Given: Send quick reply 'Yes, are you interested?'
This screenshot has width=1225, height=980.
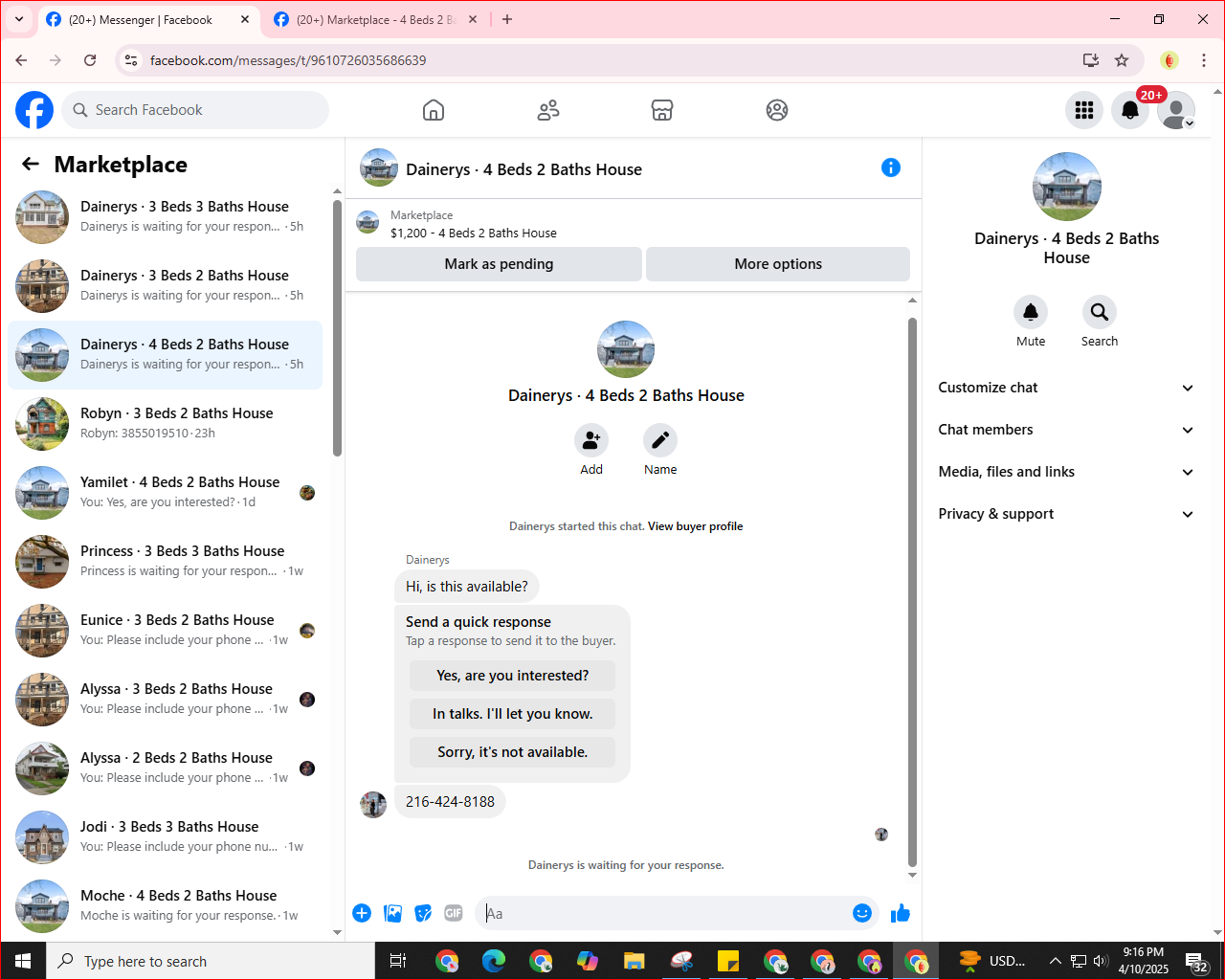Looking at the screenshot, I should coord(513,676).
